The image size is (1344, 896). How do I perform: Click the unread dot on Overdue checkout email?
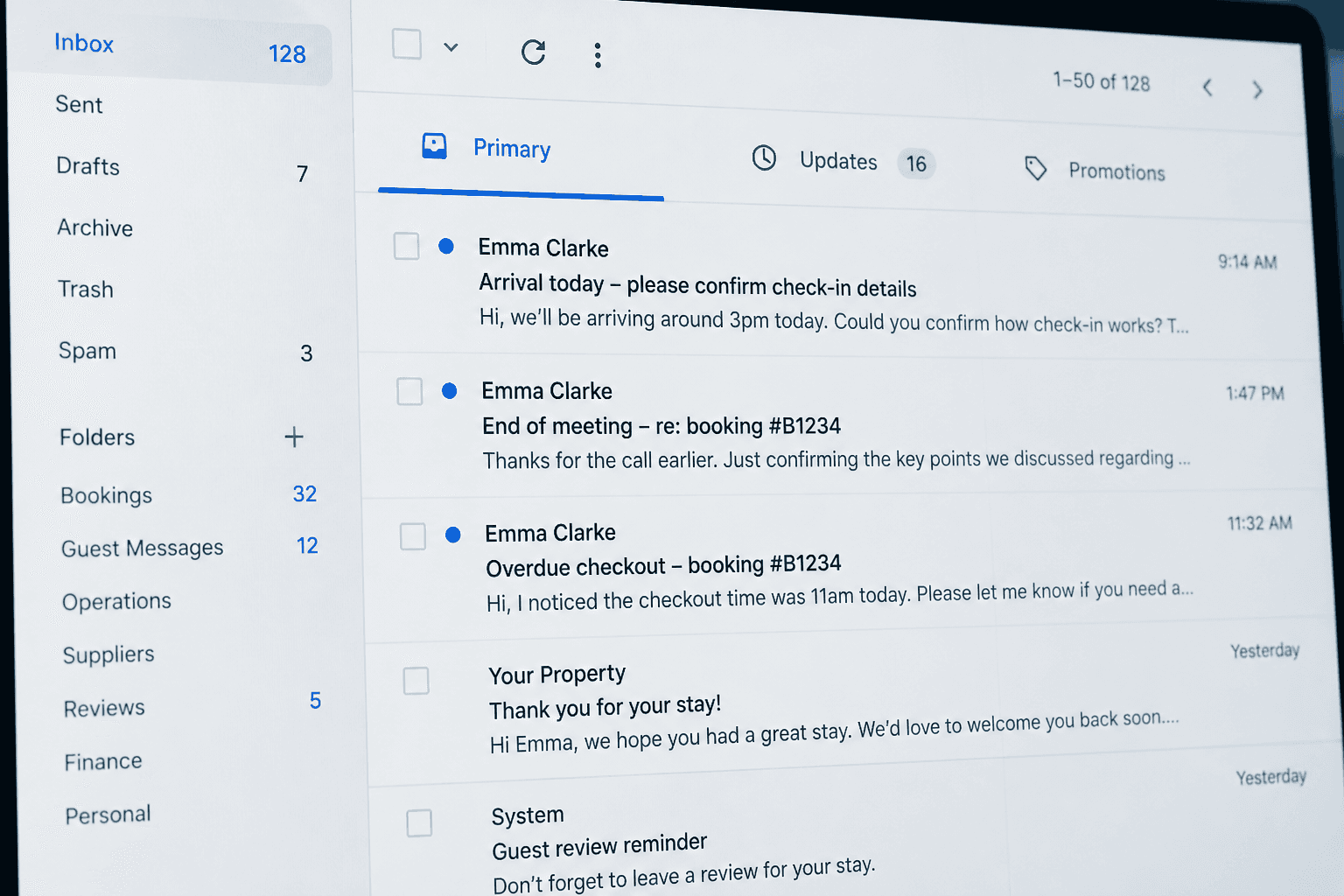(452, 535)
